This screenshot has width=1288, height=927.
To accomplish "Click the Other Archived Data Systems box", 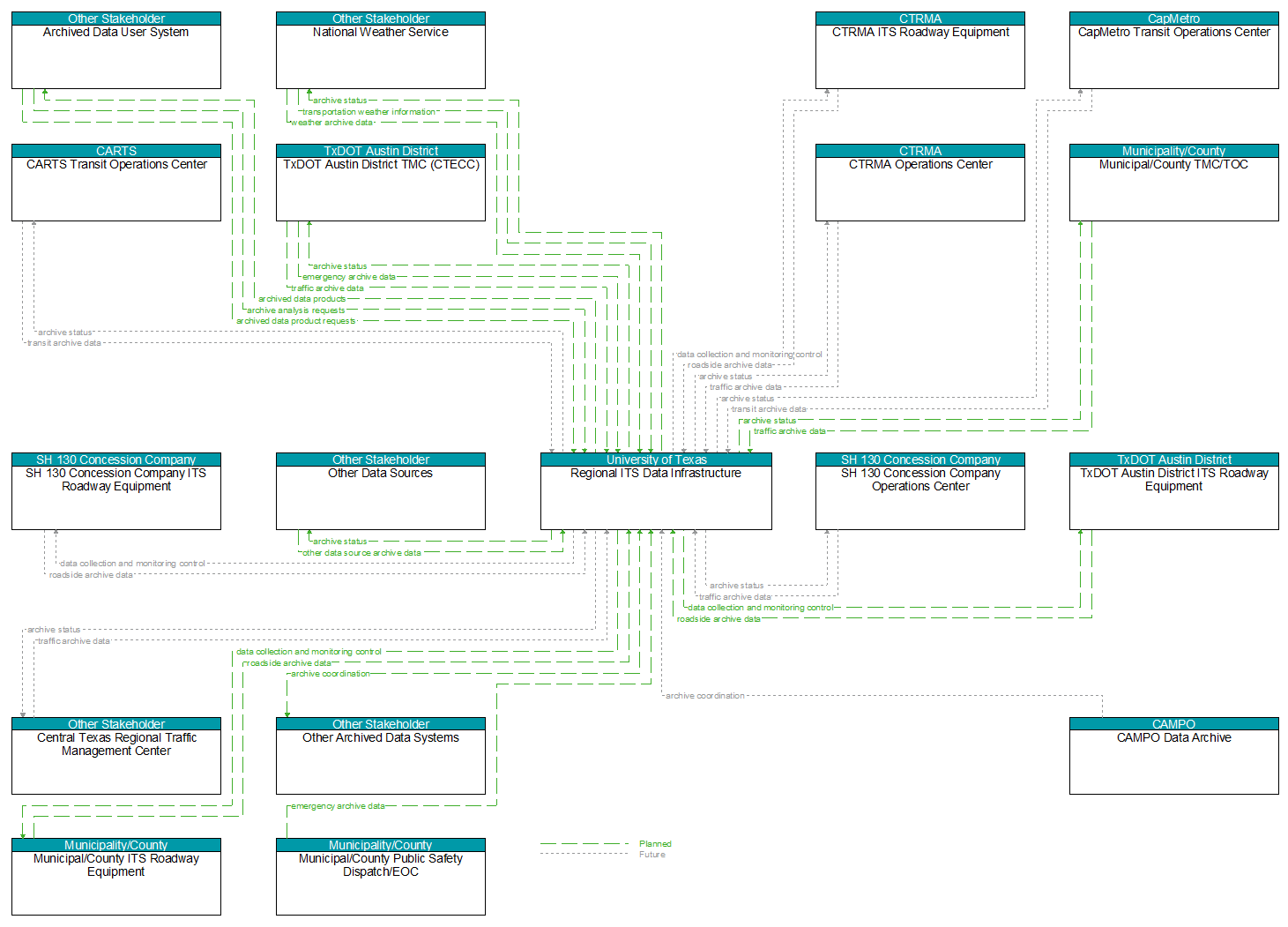I will (x=381, y=756).
